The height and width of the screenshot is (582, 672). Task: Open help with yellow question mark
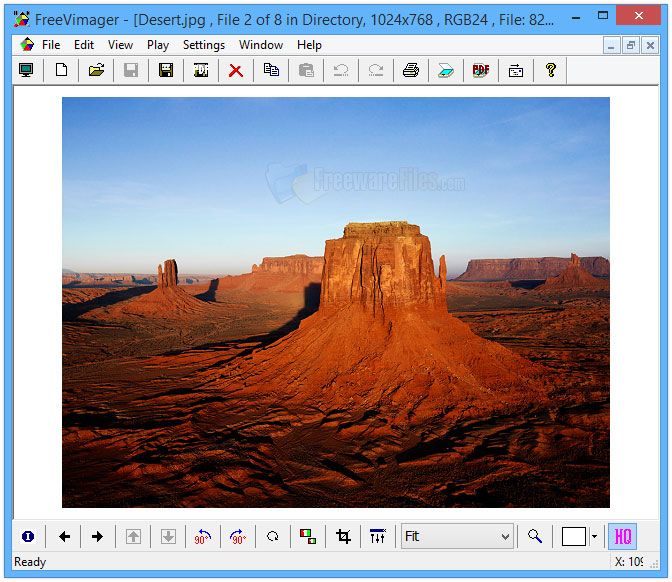(x=551, y=70)
